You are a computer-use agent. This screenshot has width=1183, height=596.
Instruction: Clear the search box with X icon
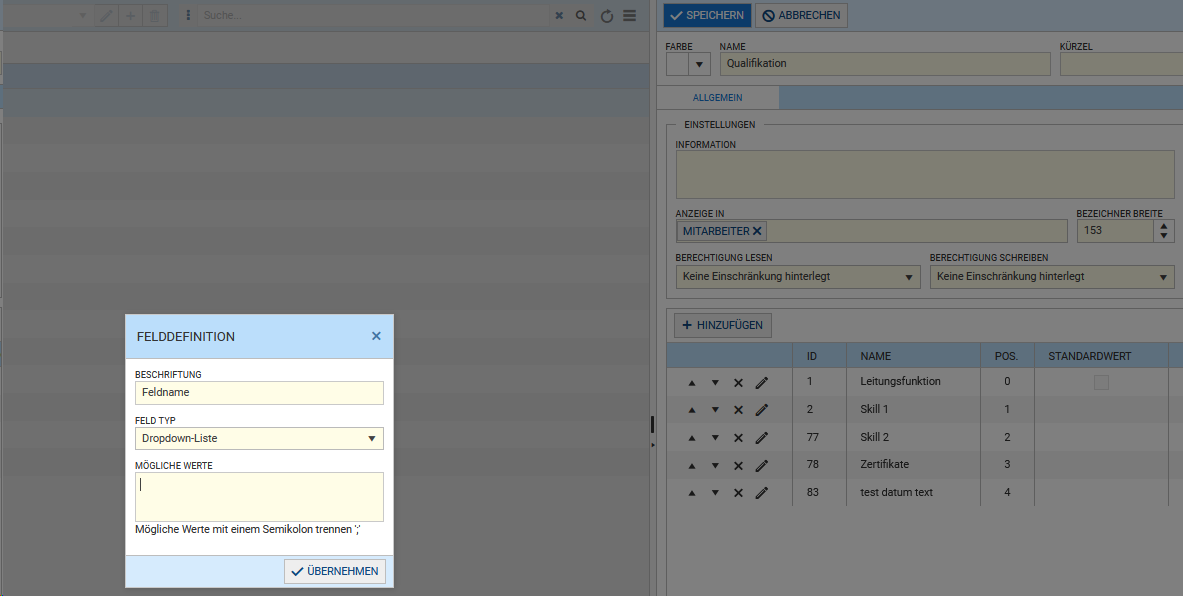559,16
